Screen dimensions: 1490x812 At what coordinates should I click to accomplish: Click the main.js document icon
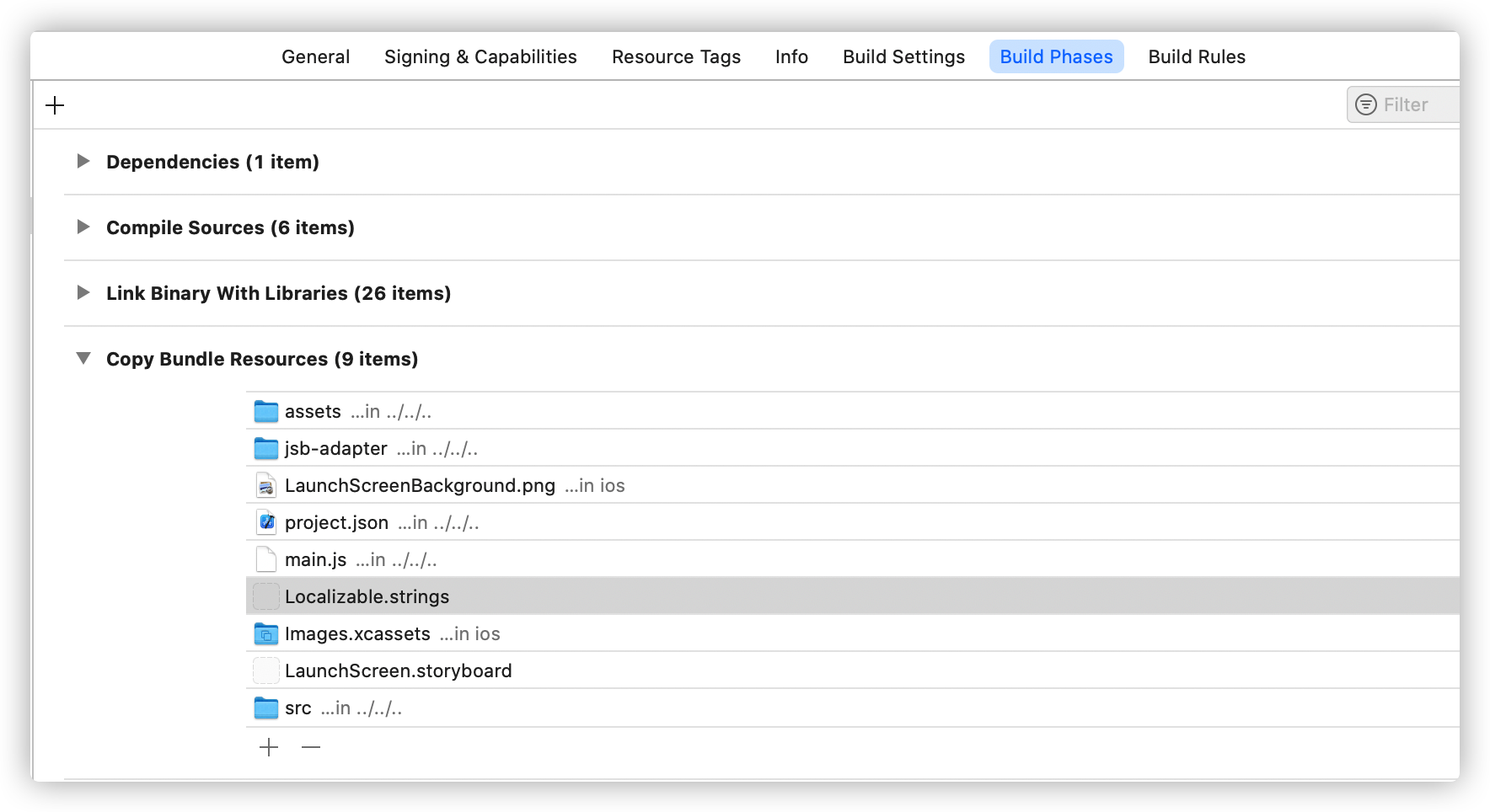tap(266, 560)
